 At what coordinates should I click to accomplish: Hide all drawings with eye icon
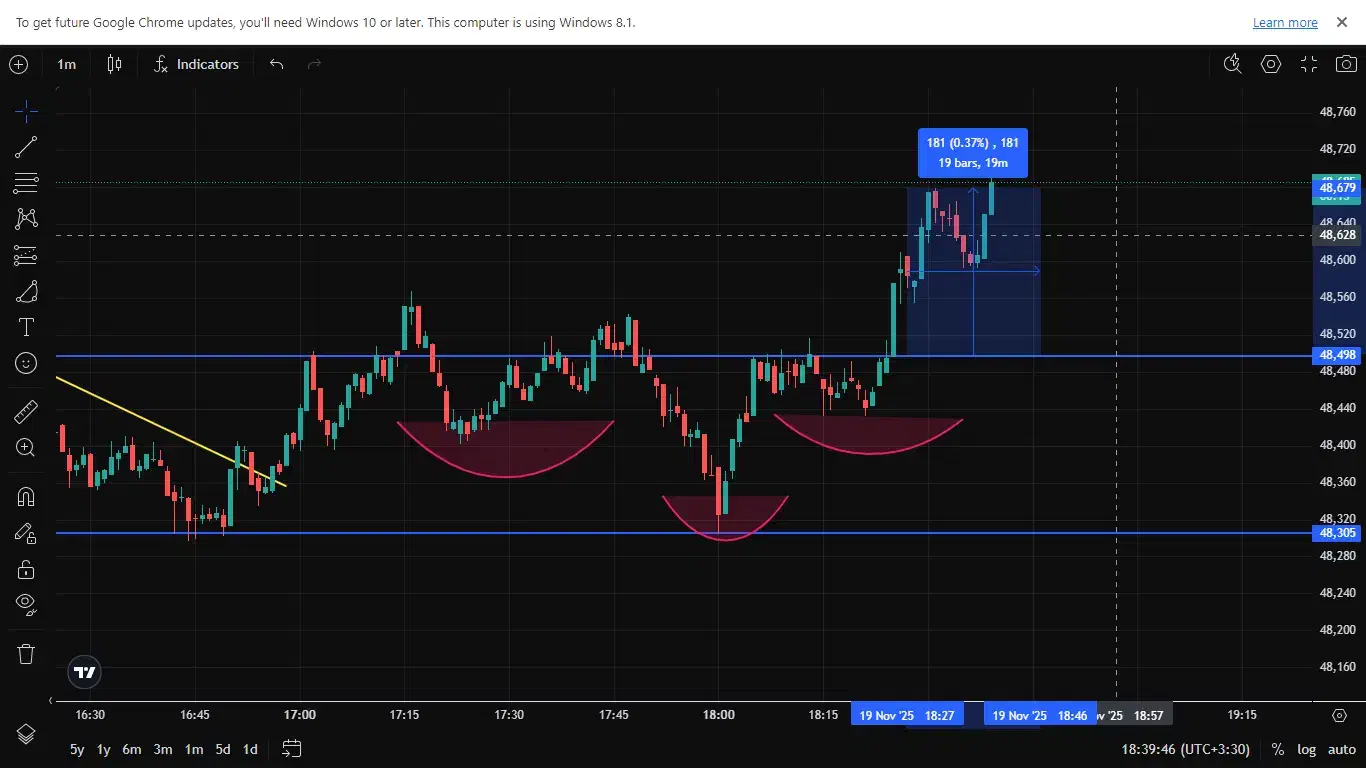26,603
